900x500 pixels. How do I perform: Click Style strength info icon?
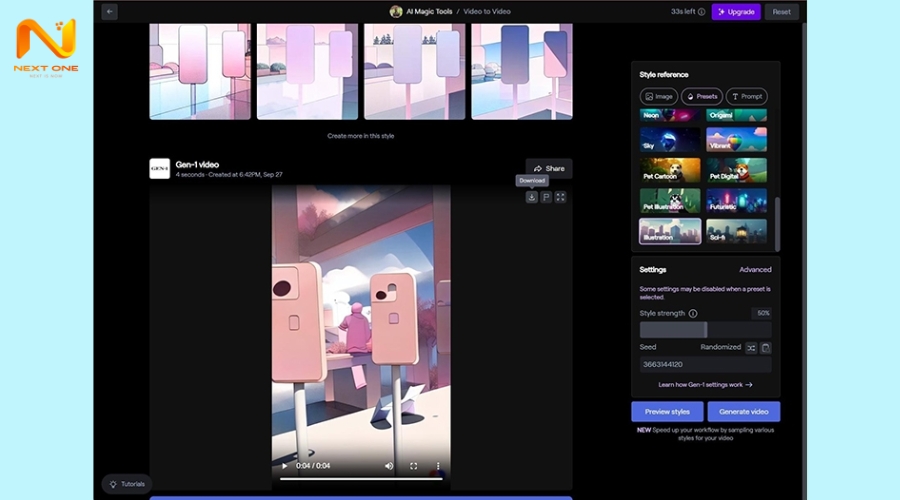pos(693,313)
